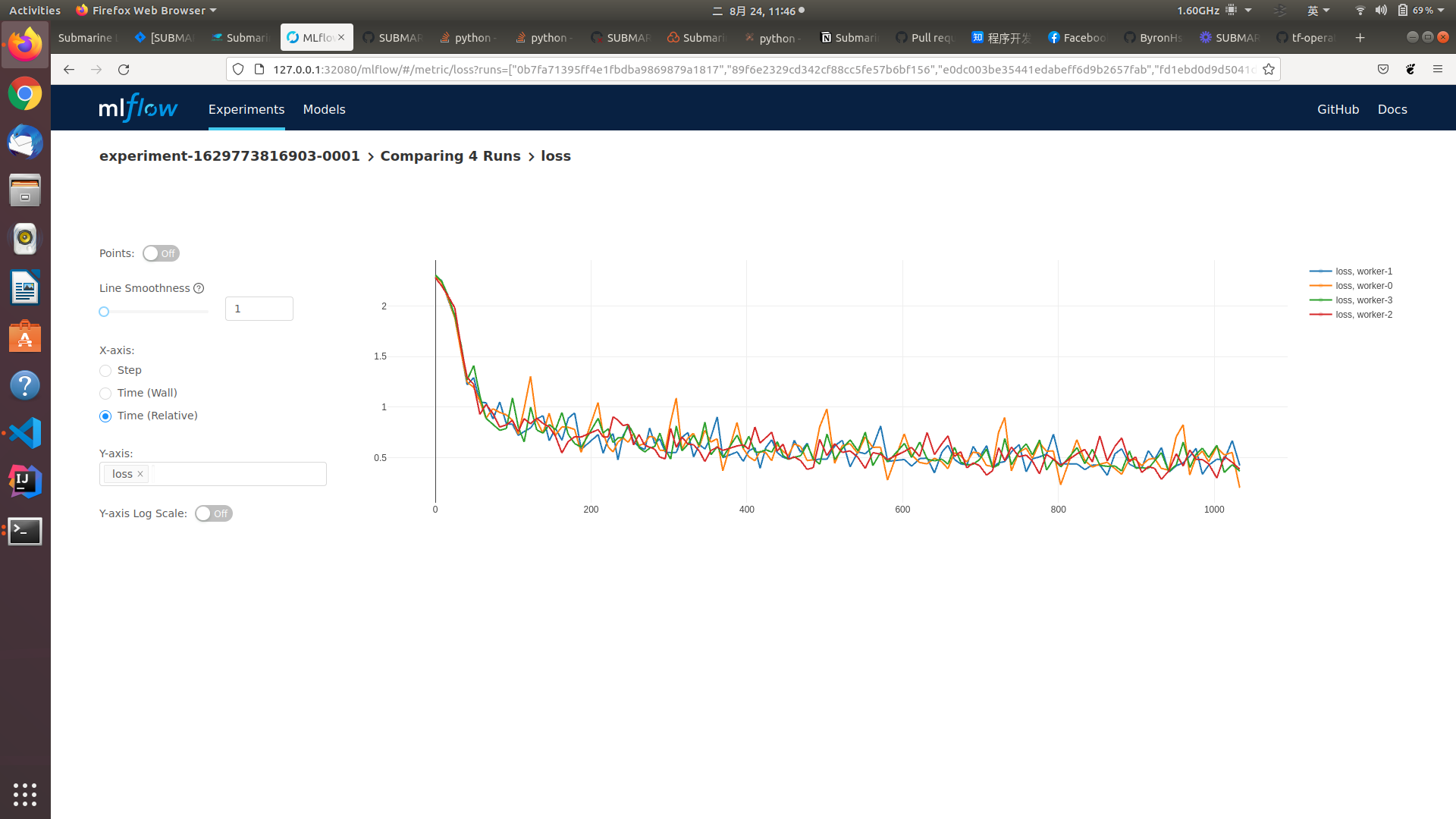This screenshot has width=1456, height=819.
Task: Toggle the Points switch on
Action: coord(161,253)
